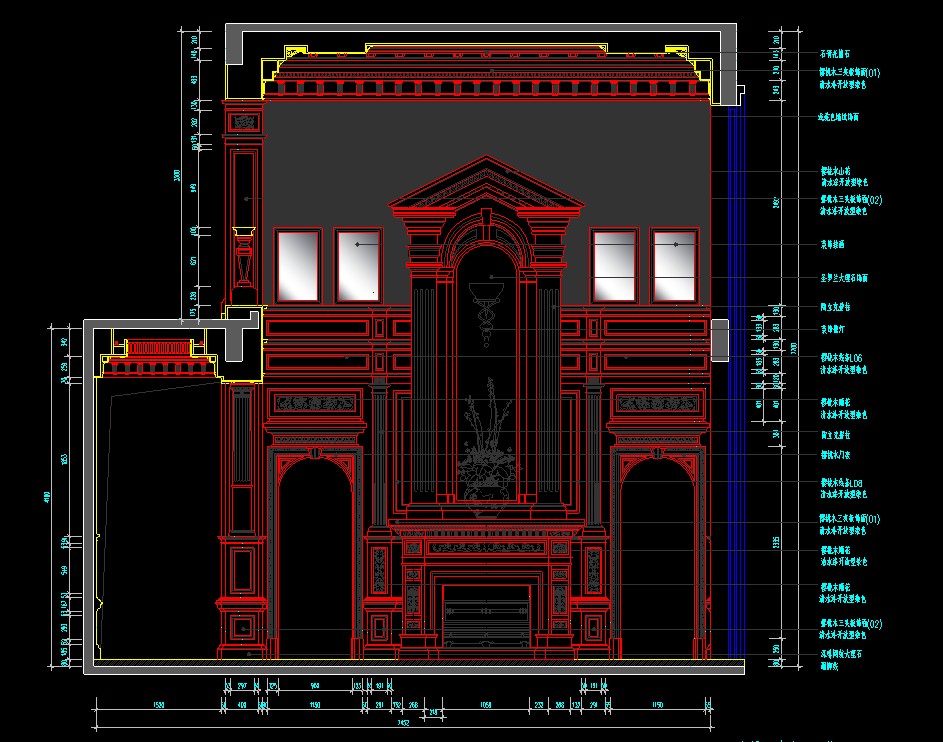Click the 深啡网纹大理石 annotation label
943x742 pixels.
pos(841,654)
